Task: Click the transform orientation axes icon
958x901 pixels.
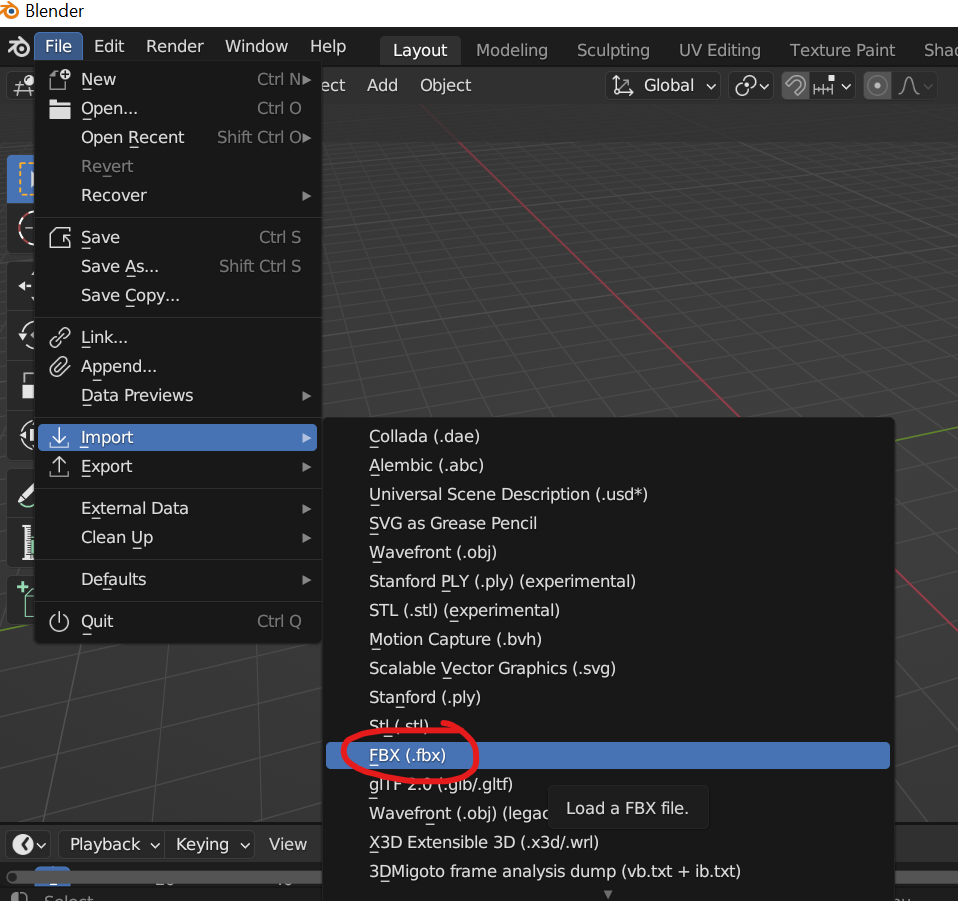Action: click(623, 86)
